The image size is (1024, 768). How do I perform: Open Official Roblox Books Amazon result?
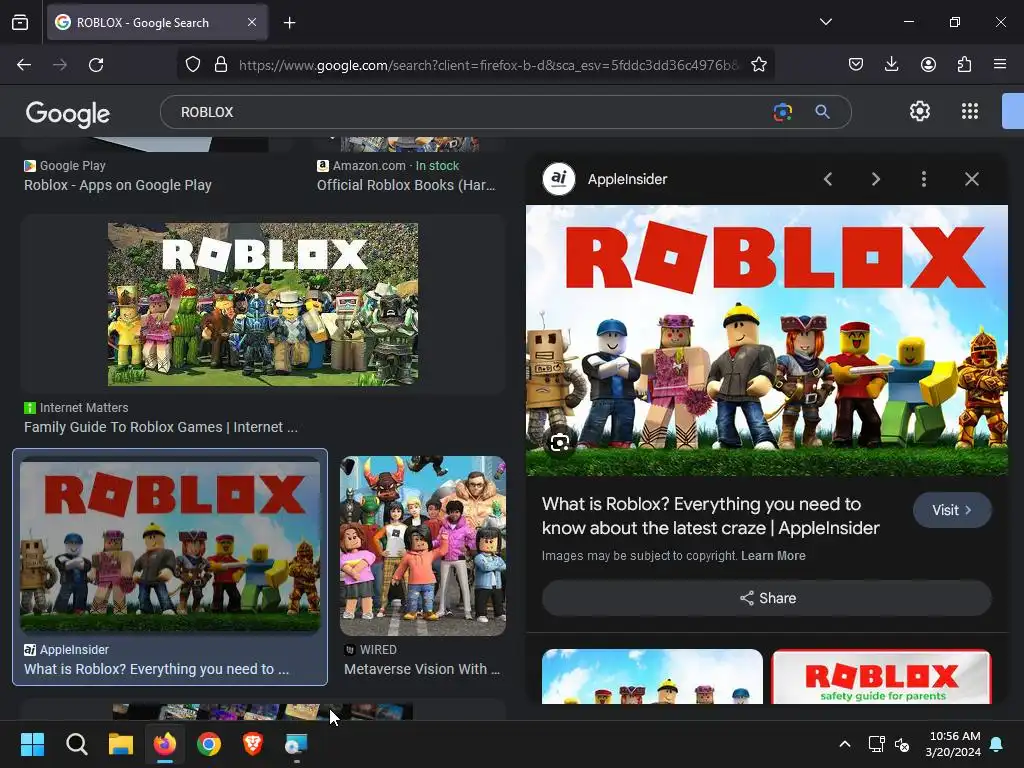pos(406,185)
